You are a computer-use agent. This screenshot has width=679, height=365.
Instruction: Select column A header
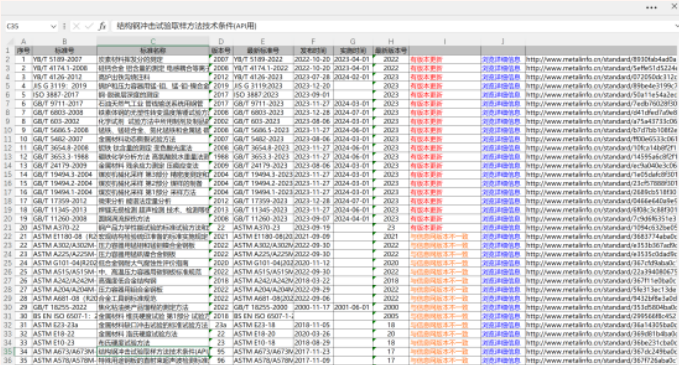coord(23,42)
